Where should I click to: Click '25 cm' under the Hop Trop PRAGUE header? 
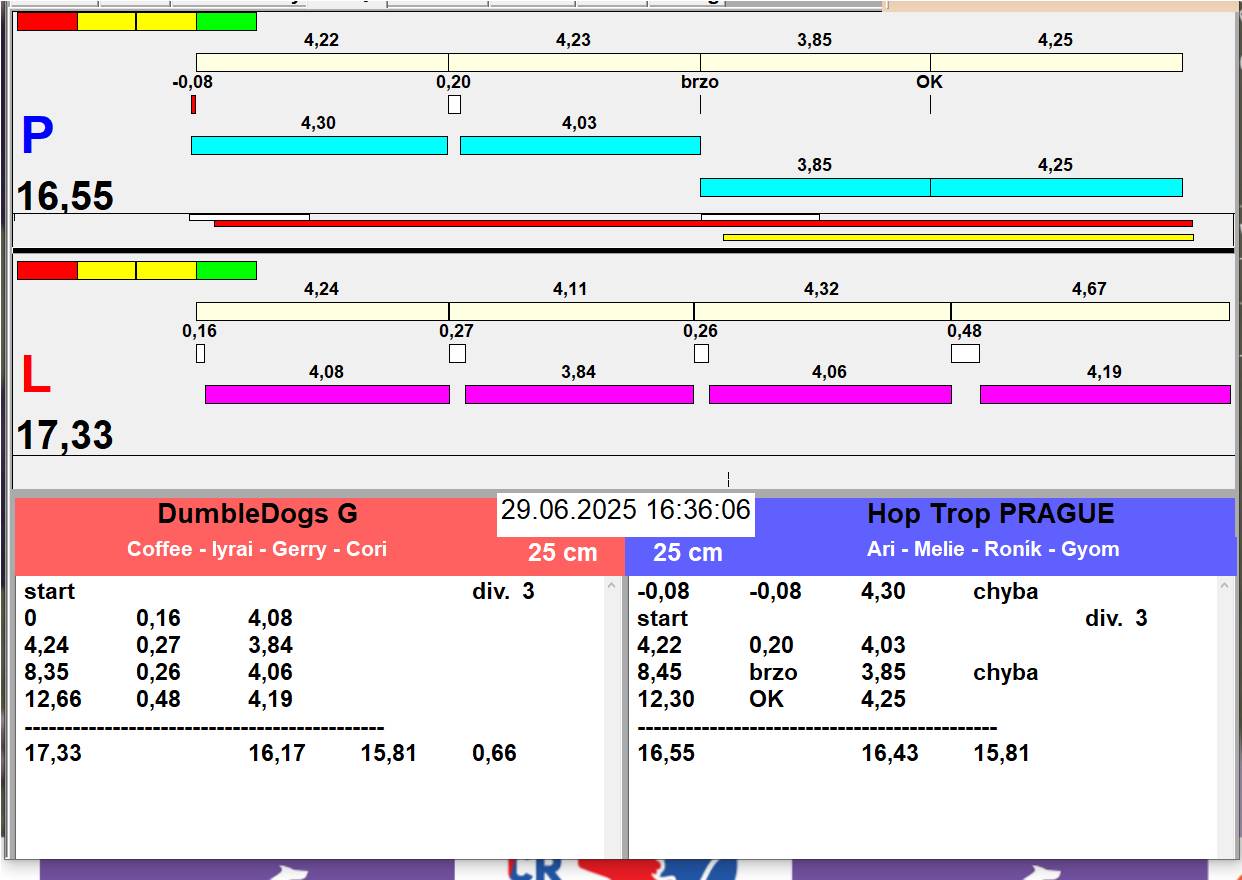(x=688, y=552)
